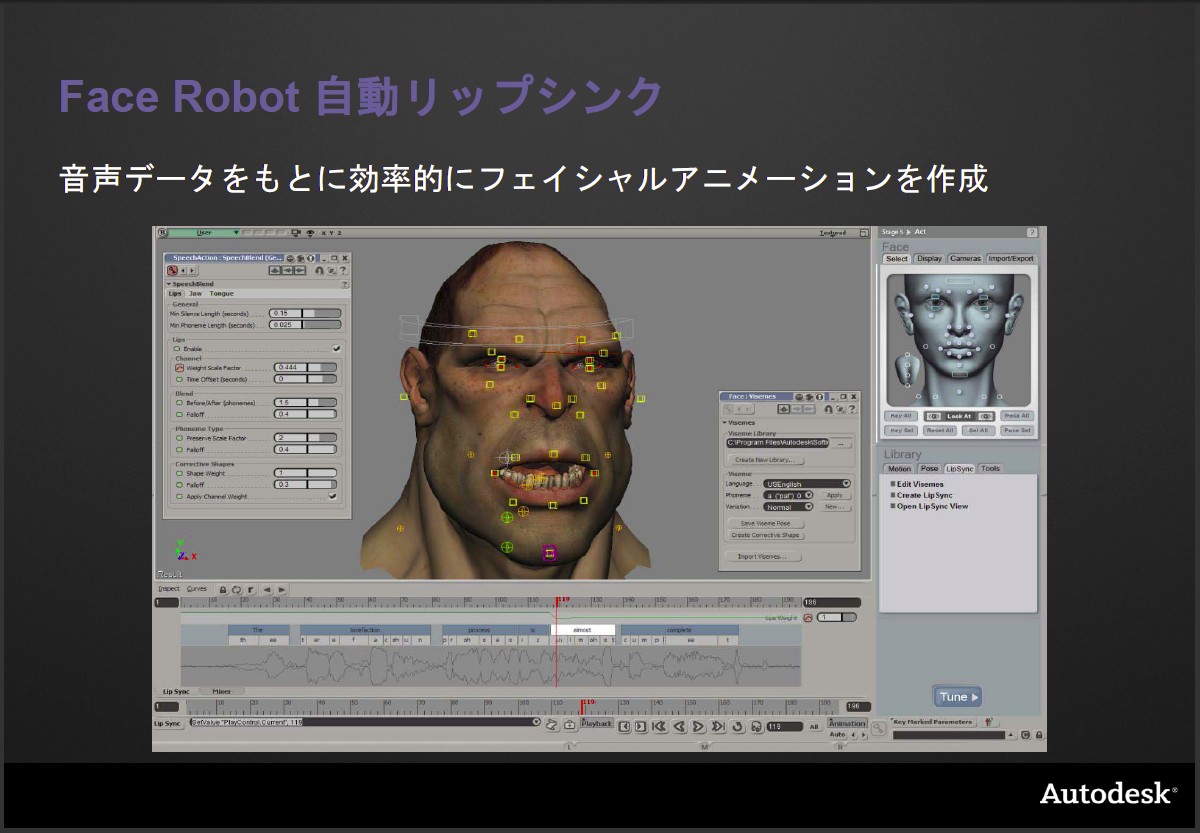This screenshot has height=833, width=1200.
Task: Click the key icon beside Key Marked Parameters
Action: pyautogui.click(x=880, y=729)
